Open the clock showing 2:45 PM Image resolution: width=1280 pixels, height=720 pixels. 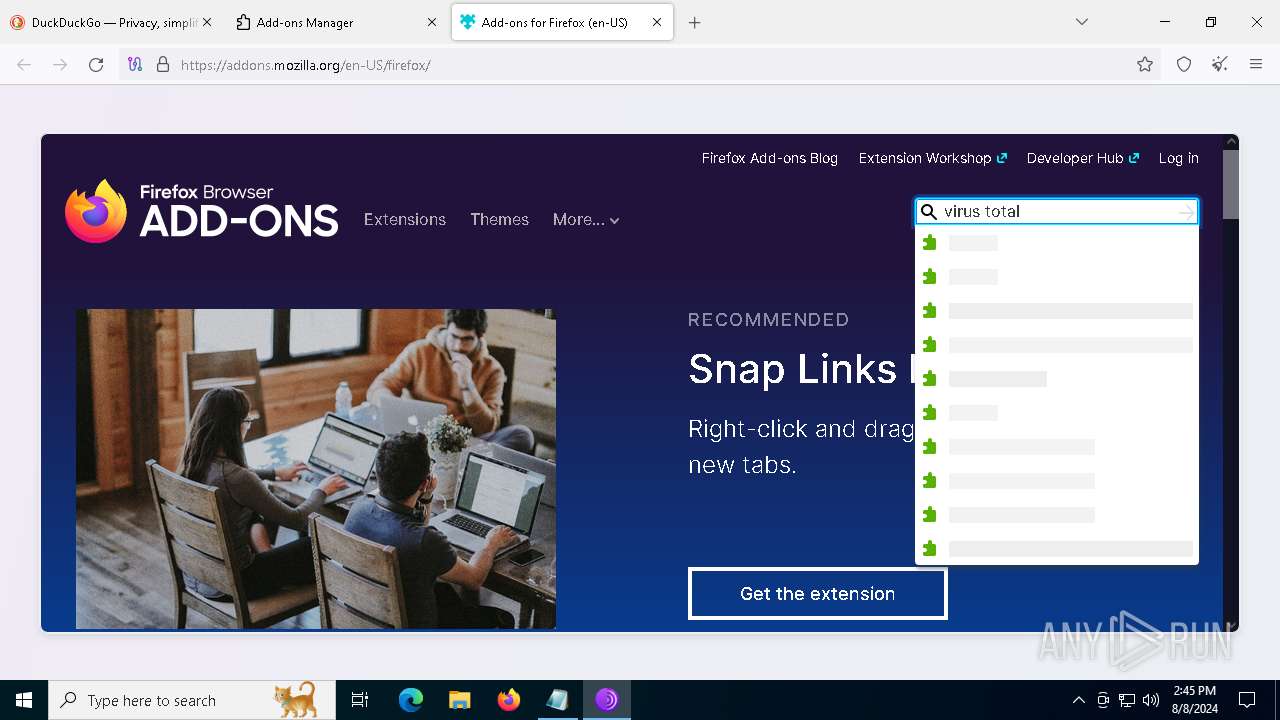point(1195,700)
